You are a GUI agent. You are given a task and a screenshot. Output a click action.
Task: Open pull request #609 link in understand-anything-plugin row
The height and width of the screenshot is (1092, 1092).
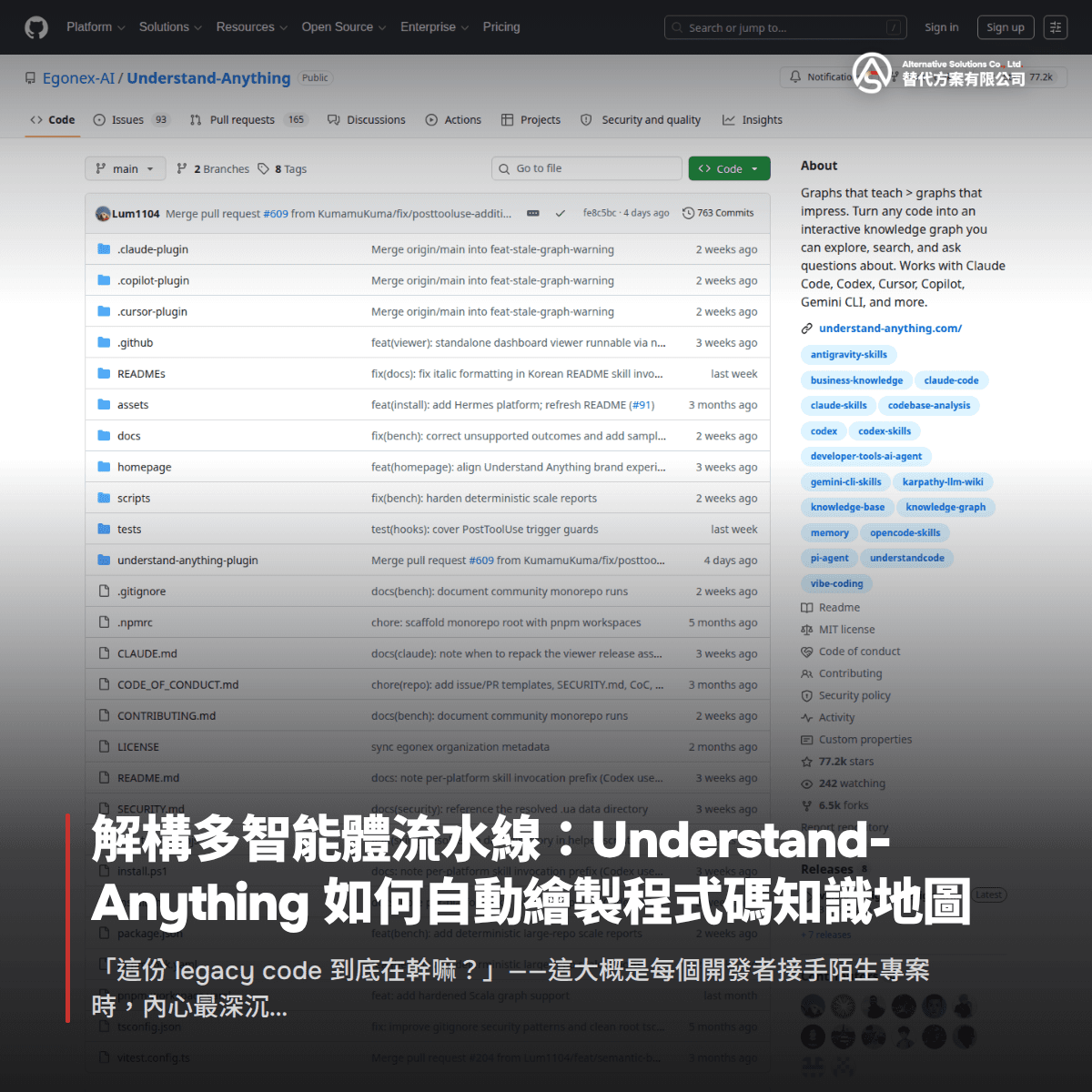[x=481, y=561]
